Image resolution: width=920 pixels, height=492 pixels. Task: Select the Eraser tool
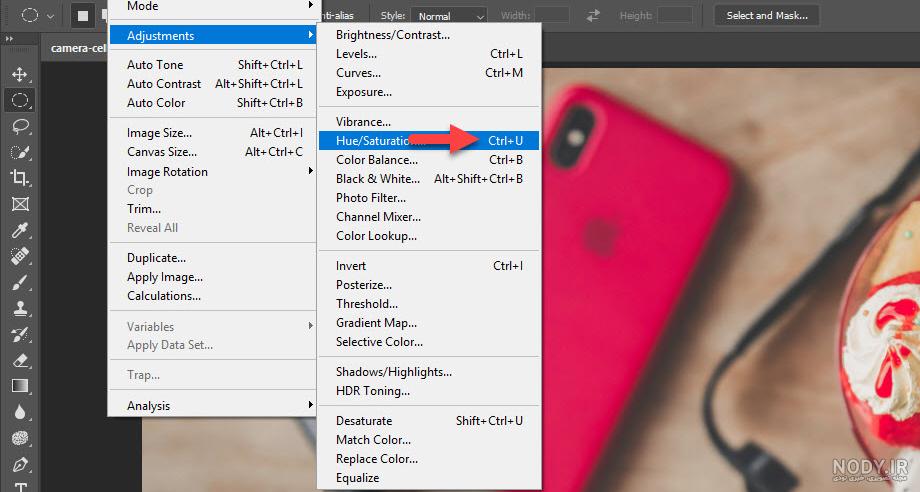20,360
